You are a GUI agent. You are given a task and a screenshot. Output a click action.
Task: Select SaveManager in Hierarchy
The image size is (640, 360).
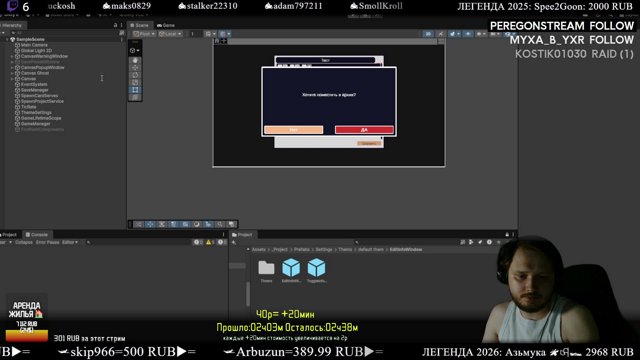[x=35, y=90]
